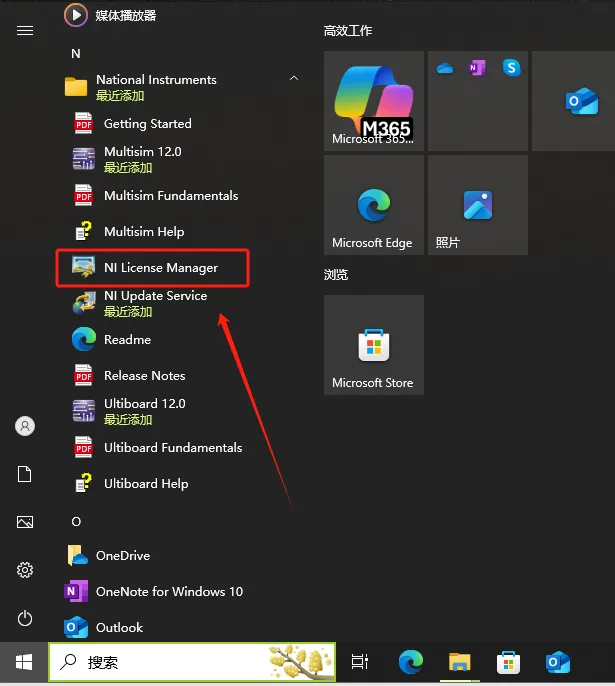Expand the Start menu hamburger navigation
This screenshot has height=686, width=615.
point(25,31)
